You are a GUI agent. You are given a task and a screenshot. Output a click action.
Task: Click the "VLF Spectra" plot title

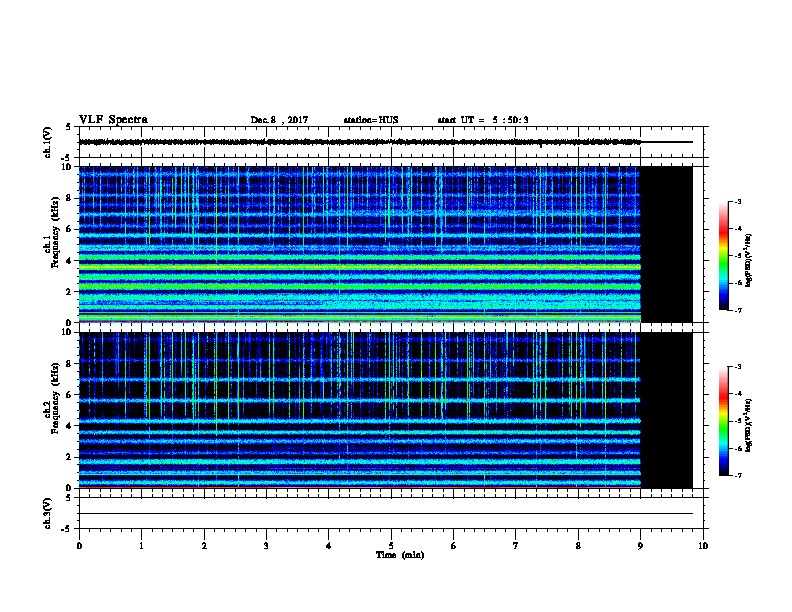[x=113, y=119]
